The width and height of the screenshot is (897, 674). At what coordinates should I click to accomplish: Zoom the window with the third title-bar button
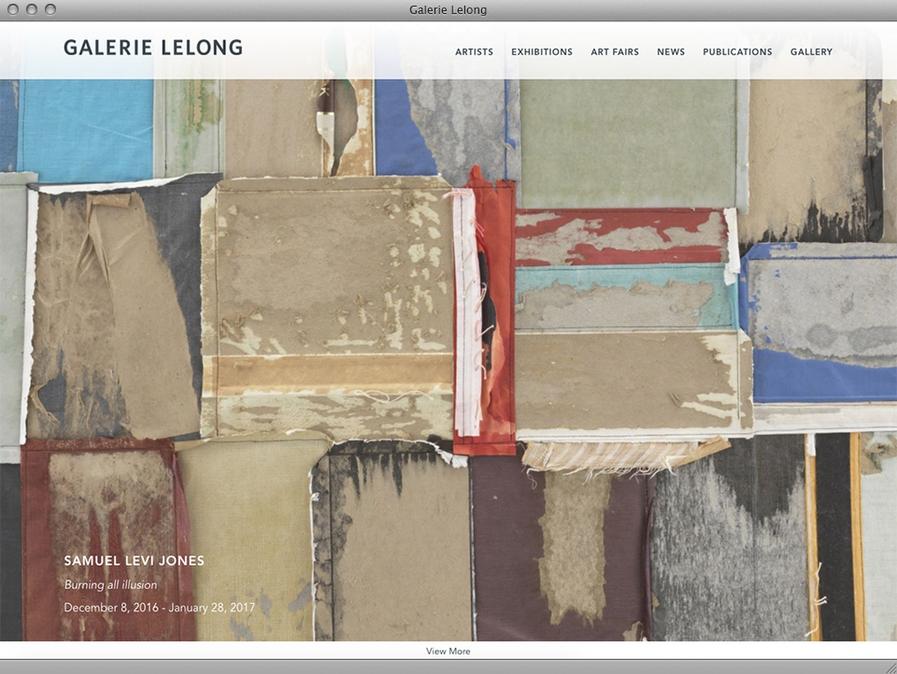50,10
